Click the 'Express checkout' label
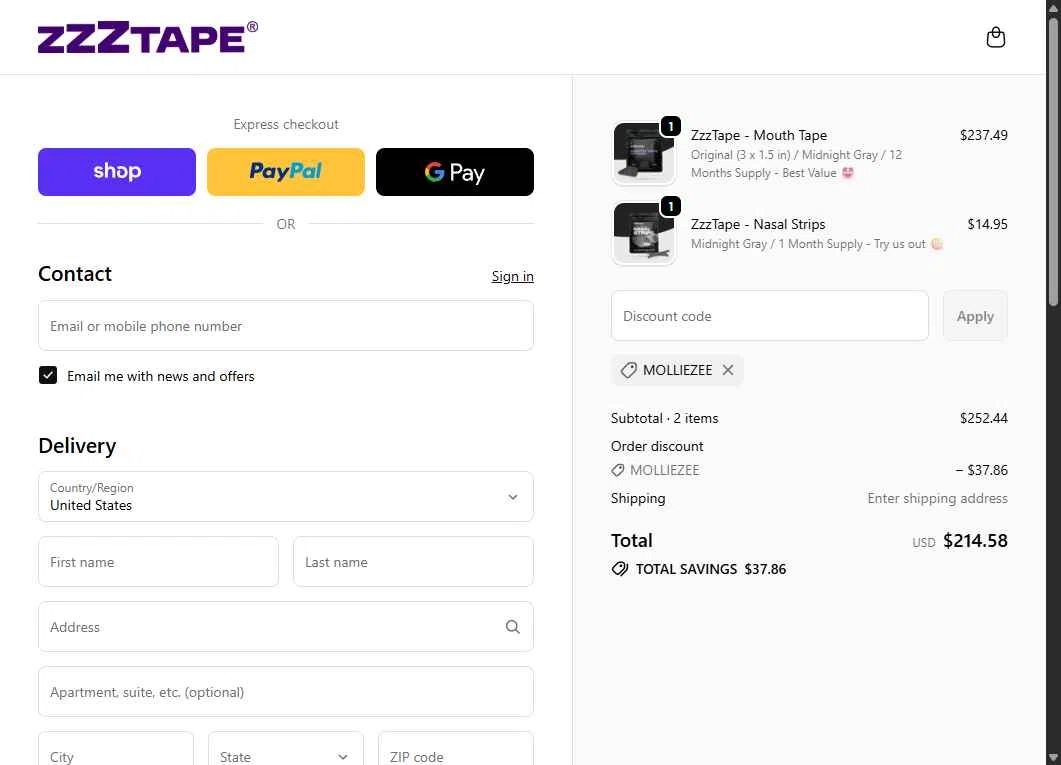This screenshot has width=1061, height=765. point(286,124)
